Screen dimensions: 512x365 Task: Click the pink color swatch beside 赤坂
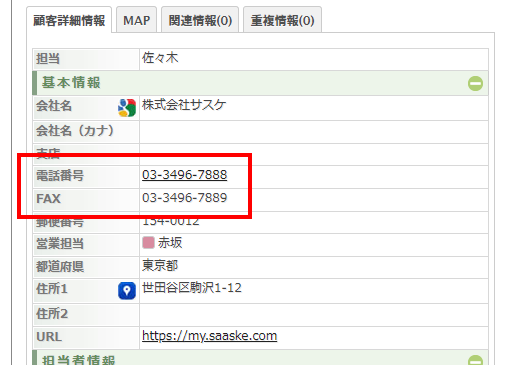[148, 243]
